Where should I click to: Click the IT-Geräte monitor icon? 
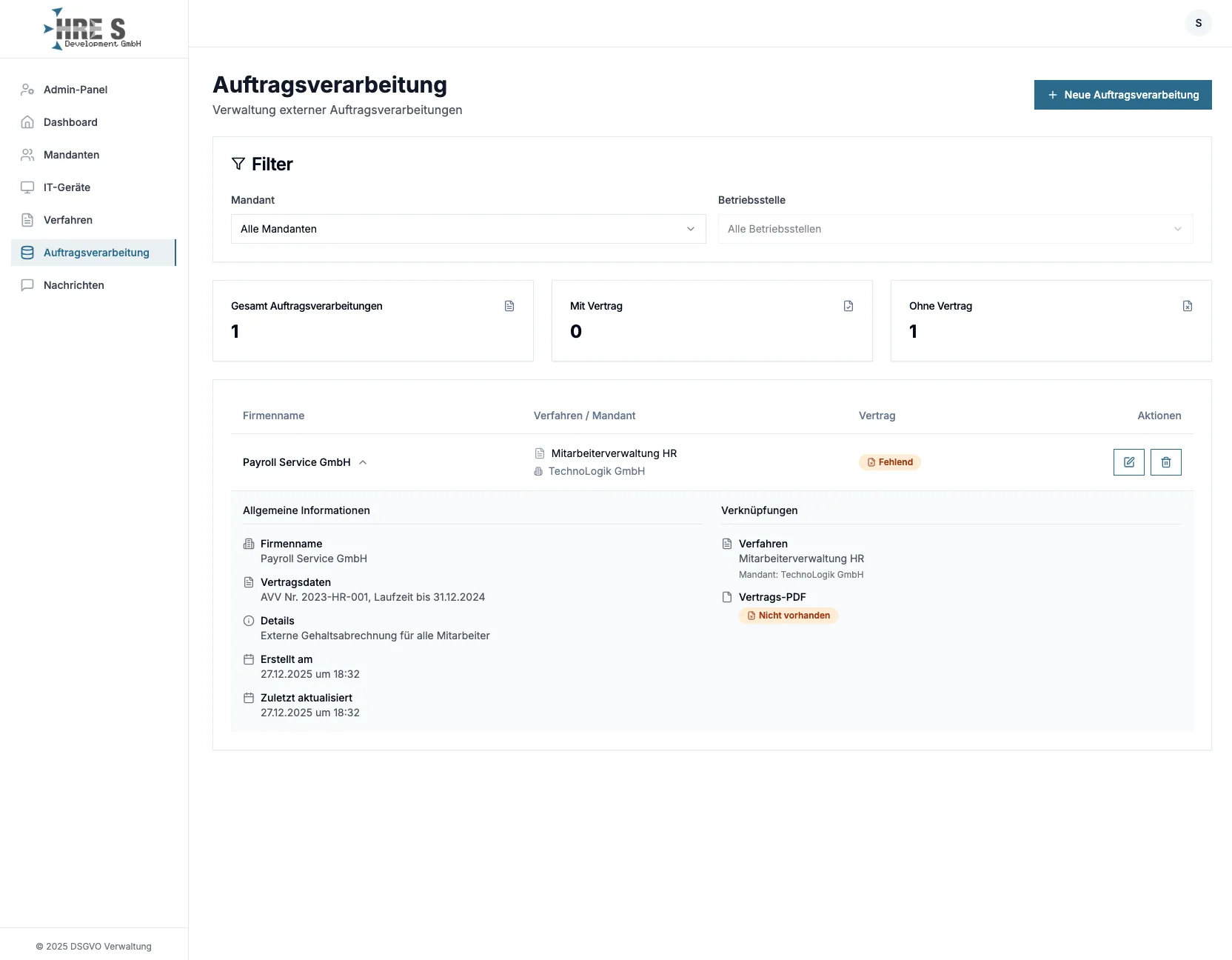tap(27, 187)
